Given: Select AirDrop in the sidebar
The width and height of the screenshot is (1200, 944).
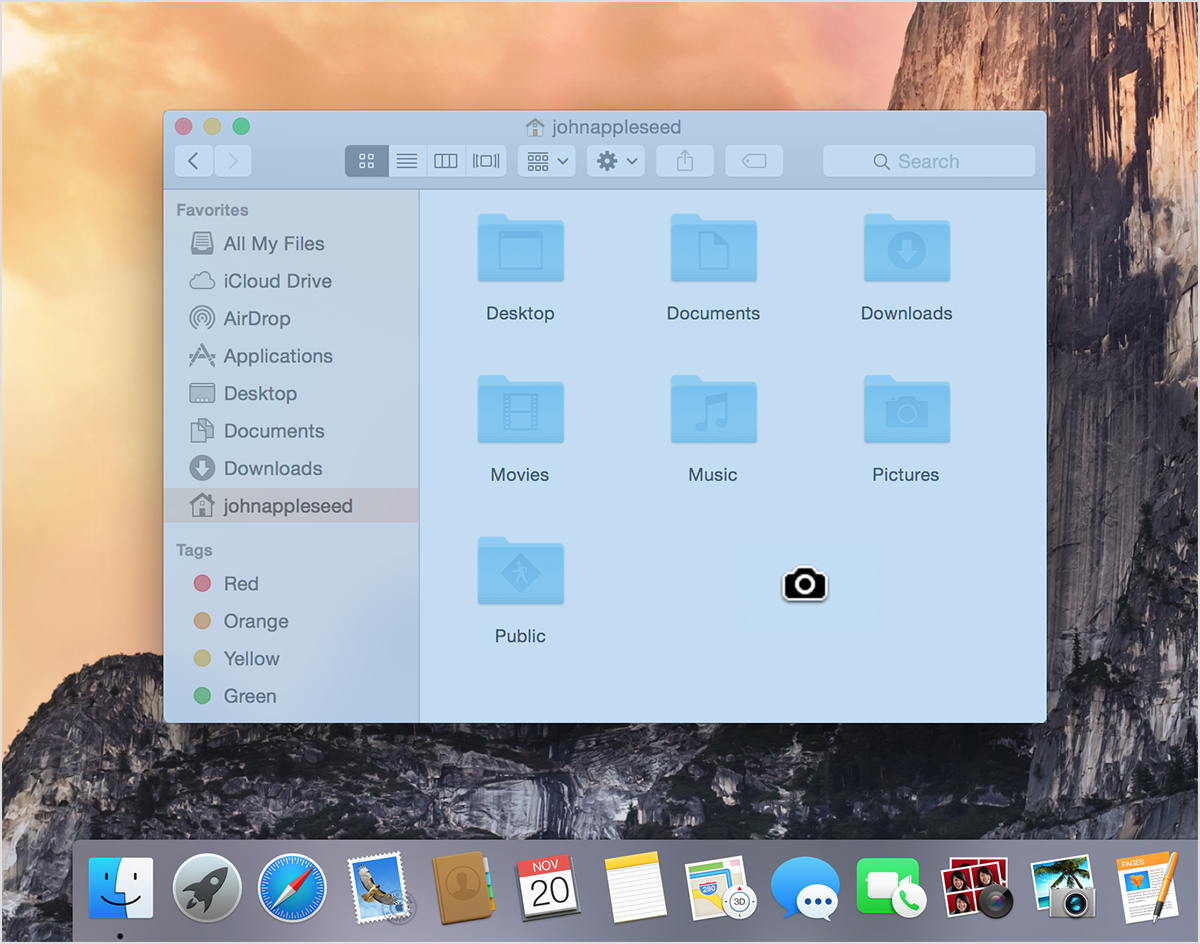Looking at the screenshot, I should pos(254,318).
